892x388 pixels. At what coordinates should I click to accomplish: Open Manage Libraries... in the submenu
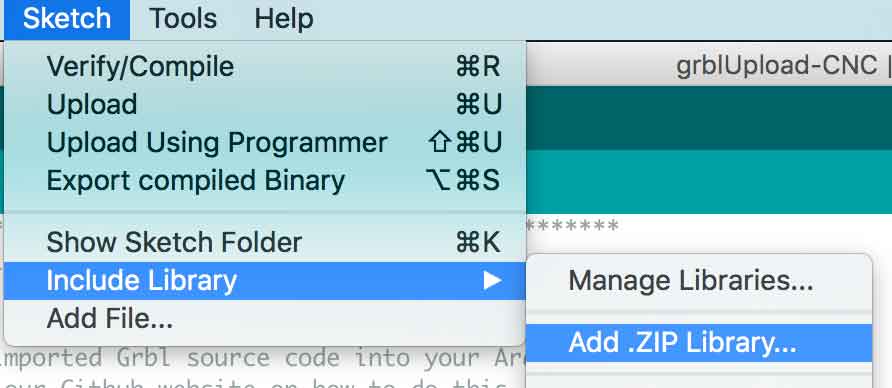(699, 280)
